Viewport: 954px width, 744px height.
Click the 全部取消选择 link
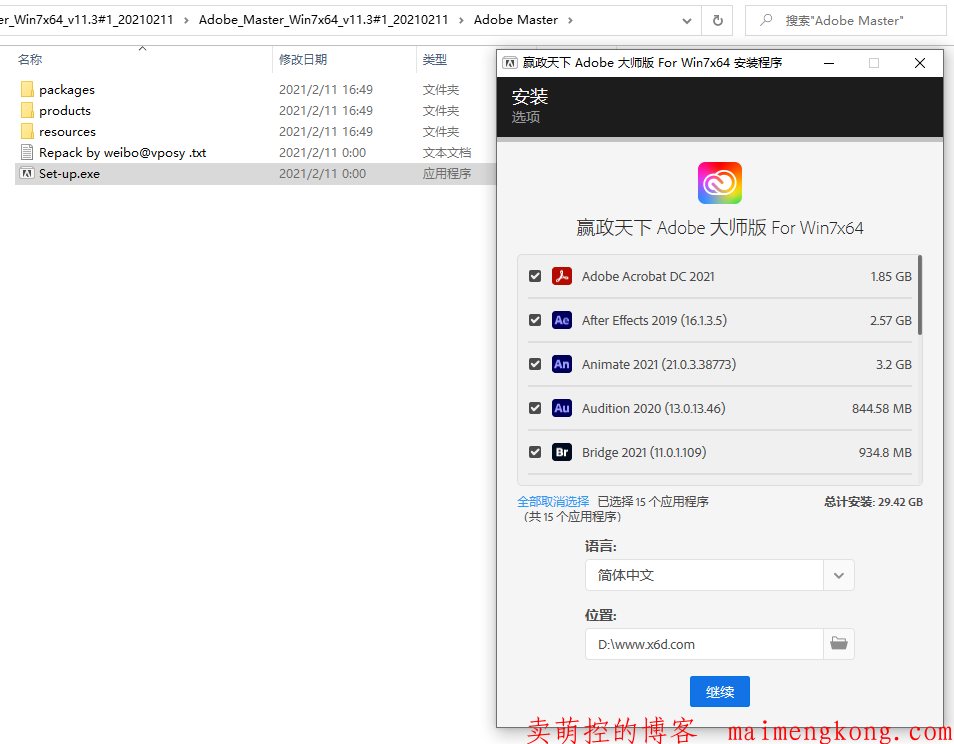pos(553,502)
